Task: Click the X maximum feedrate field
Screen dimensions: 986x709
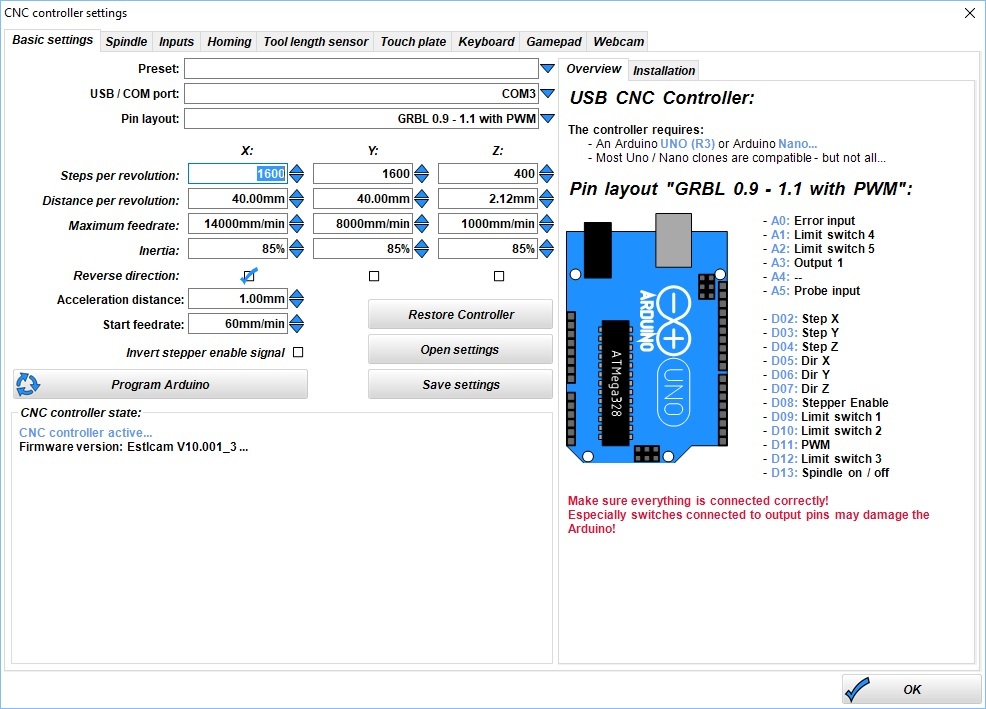Action: [238, 224]
